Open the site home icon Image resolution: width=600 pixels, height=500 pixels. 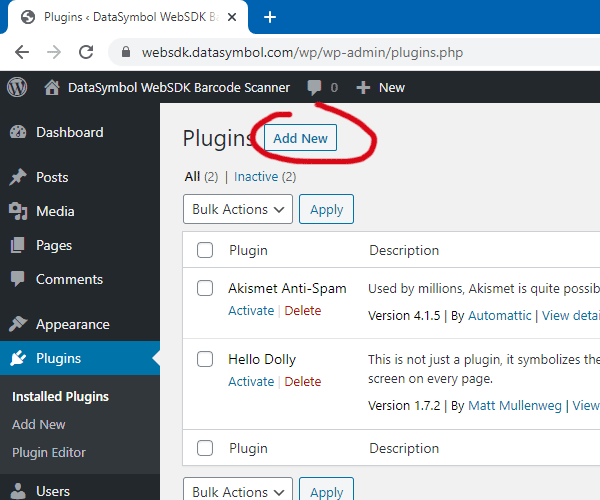(52, 88)
